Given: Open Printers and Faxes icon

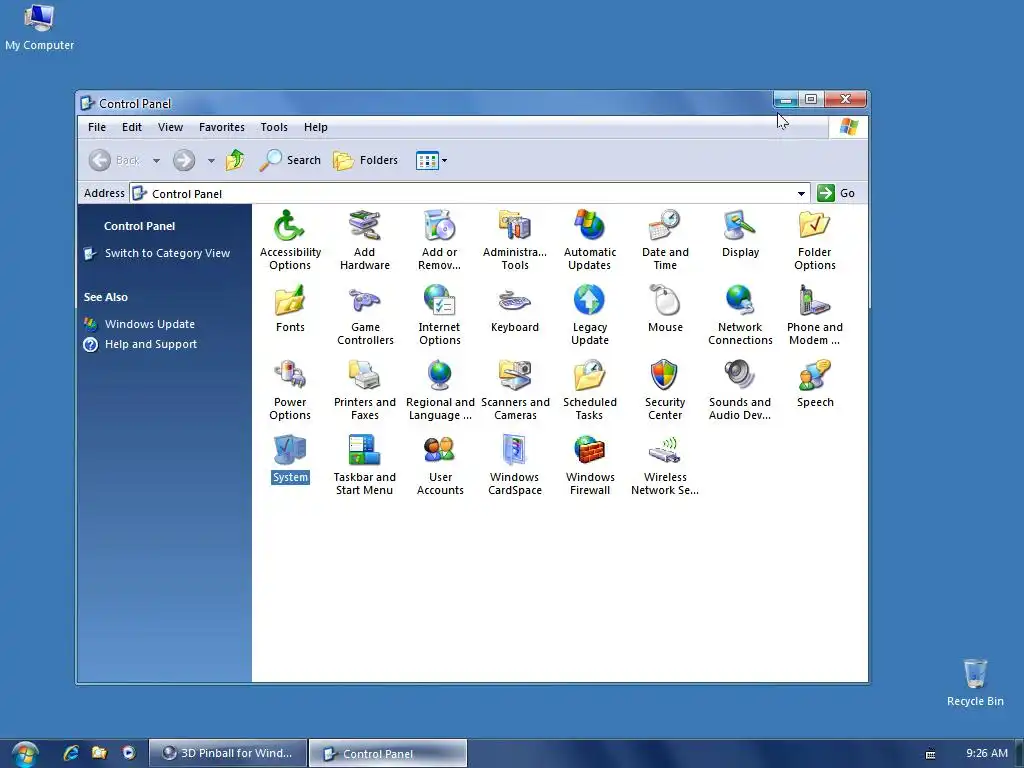Looking at the screenshot, I should point(364,390).
